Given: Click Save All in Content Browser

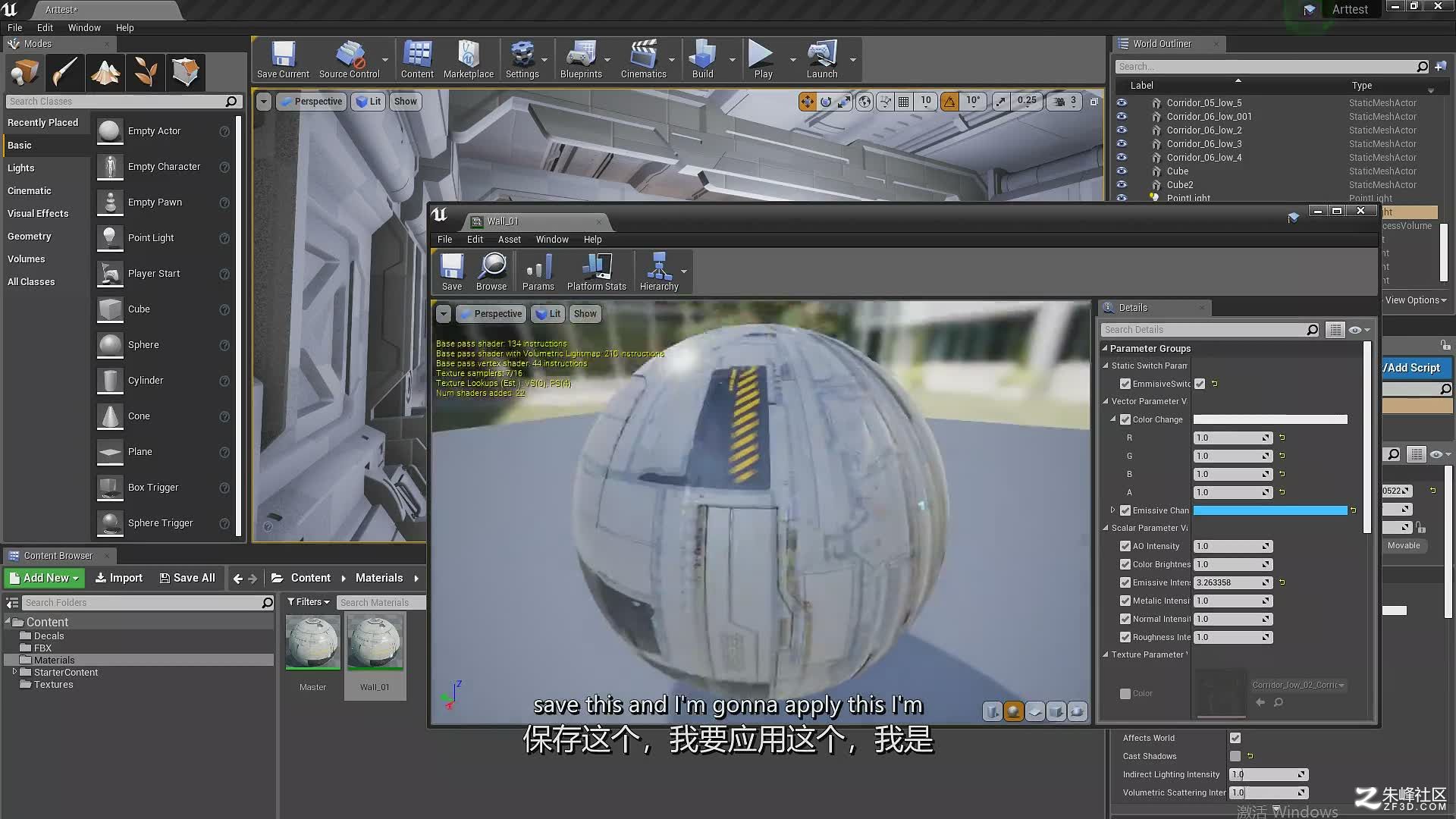Looking at the screenshot, I should click(x=187, y=578).
